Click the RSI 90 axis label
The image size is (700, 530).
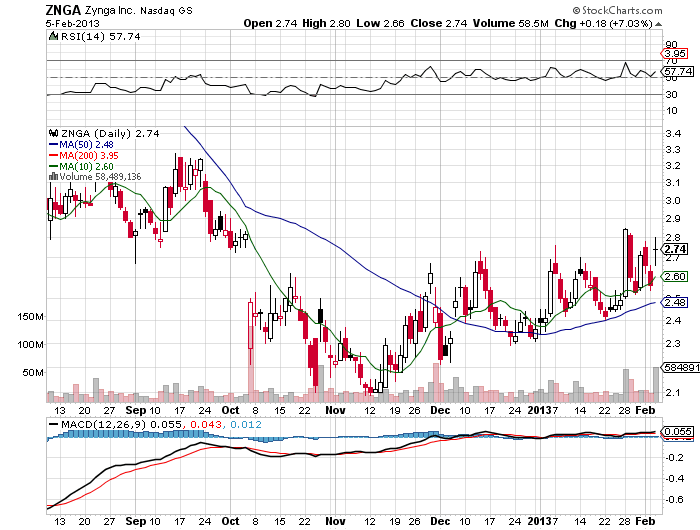[x=671, y=44]
